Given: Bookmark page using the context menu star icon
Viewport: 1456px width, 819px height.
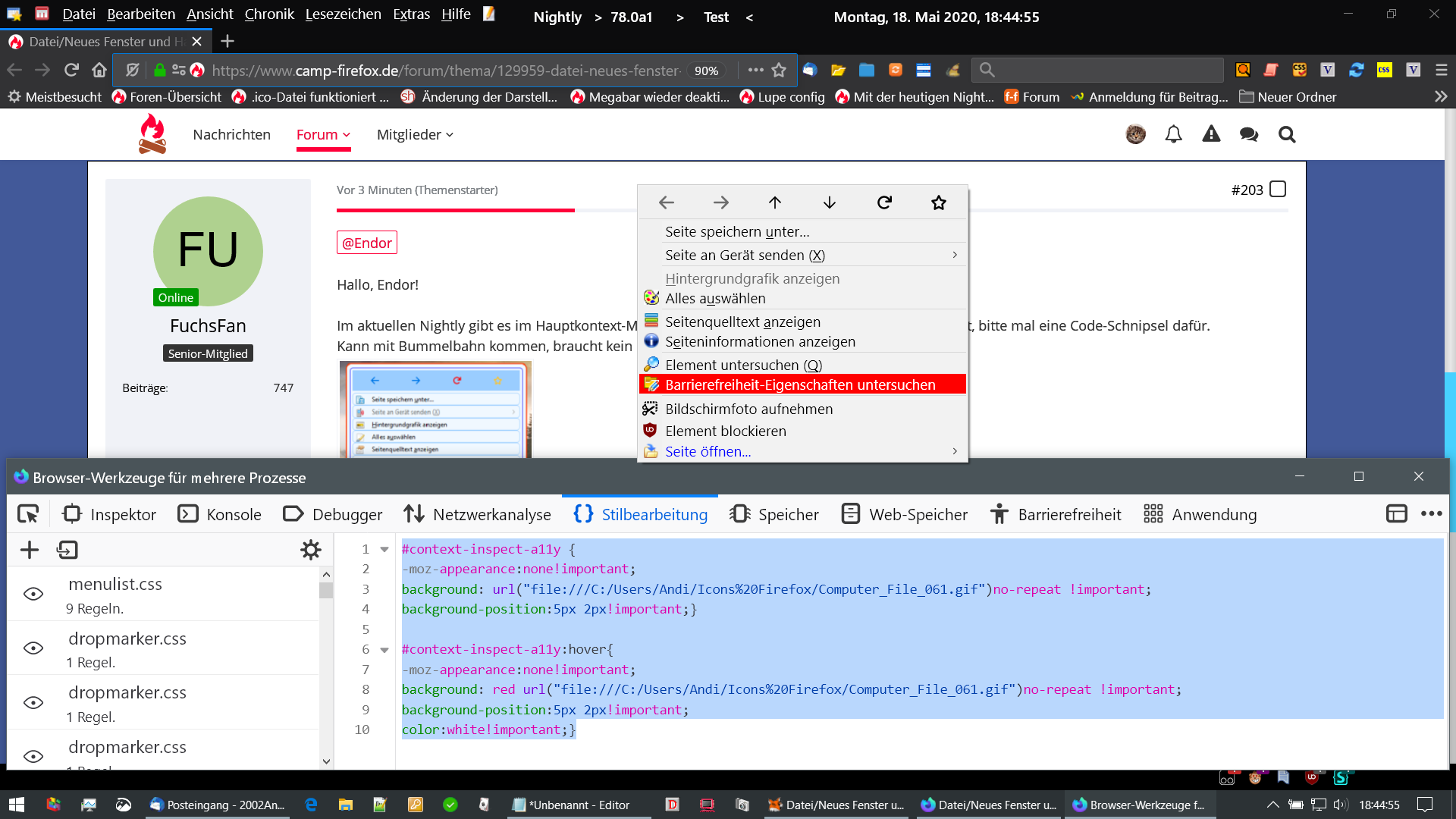Looking at the screenshot, I should click(938, 202).
